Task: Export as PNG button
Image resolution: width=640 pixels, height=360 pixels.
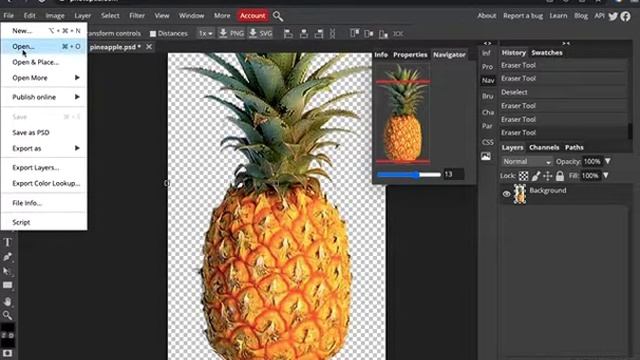Action: (231, 33)
